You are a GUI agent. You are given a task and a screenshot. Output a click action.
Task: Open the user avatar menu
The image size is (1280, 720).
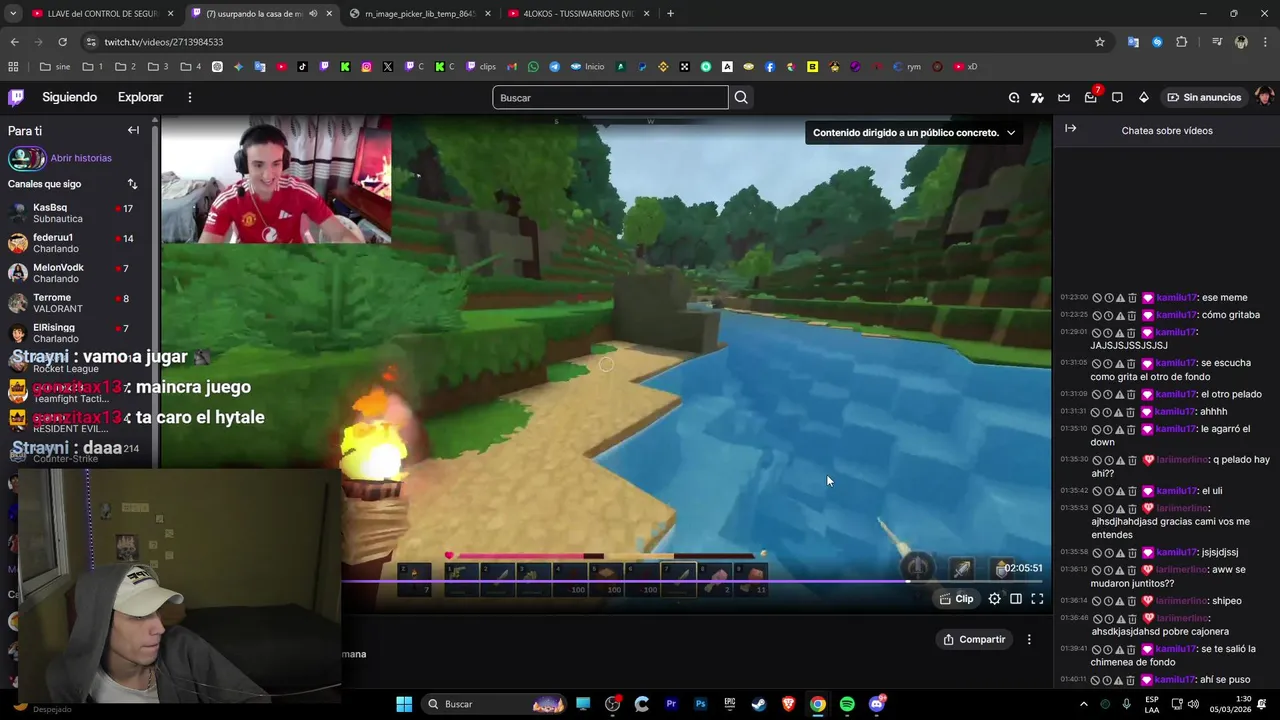(x=1264, y=97)
